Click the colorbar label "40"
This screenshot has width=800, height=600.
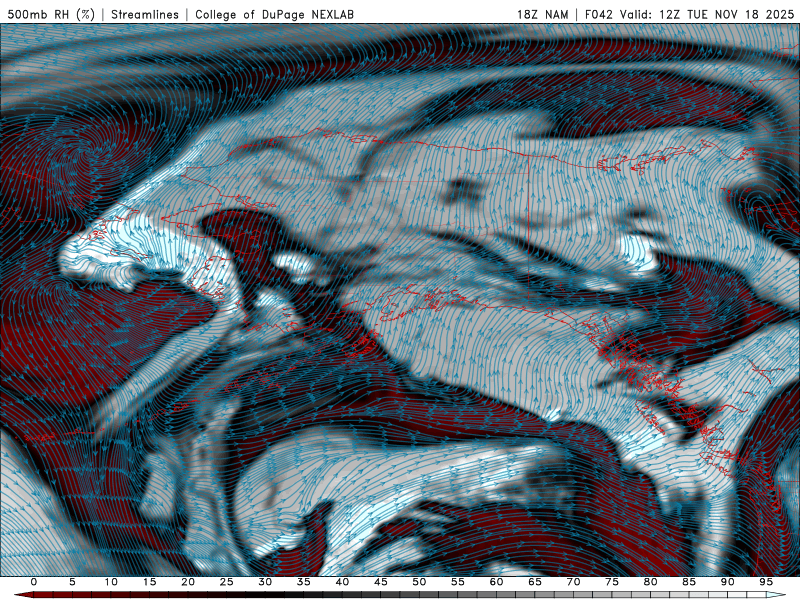click(x=342, y=582)
